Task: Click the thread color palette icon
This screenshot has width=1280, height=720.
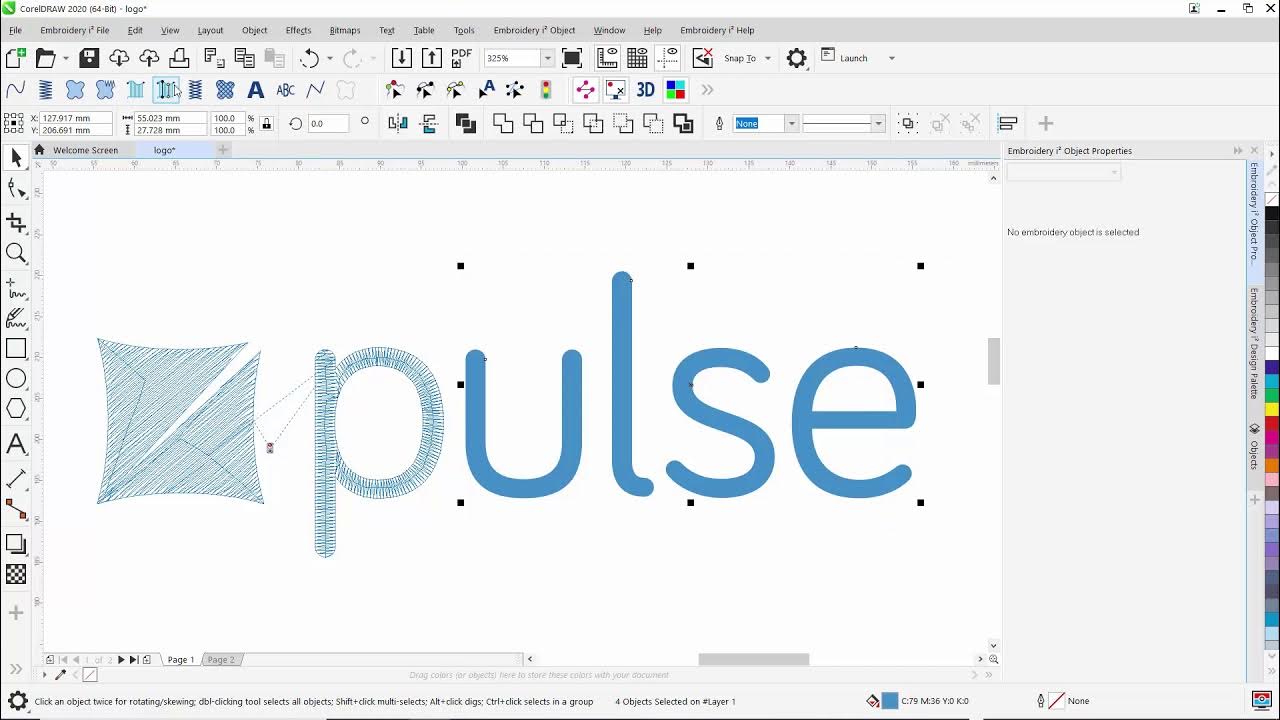Action: coord(676,90)
